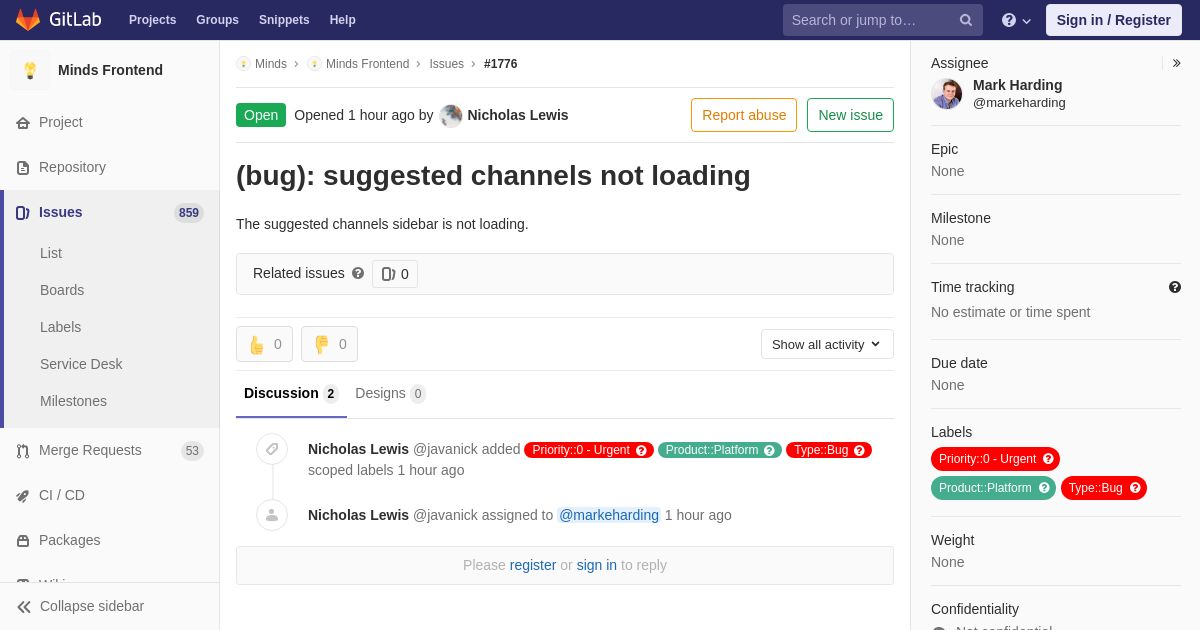Click the @markeharding mention link

pyautogui.click(x=609, y=515)
